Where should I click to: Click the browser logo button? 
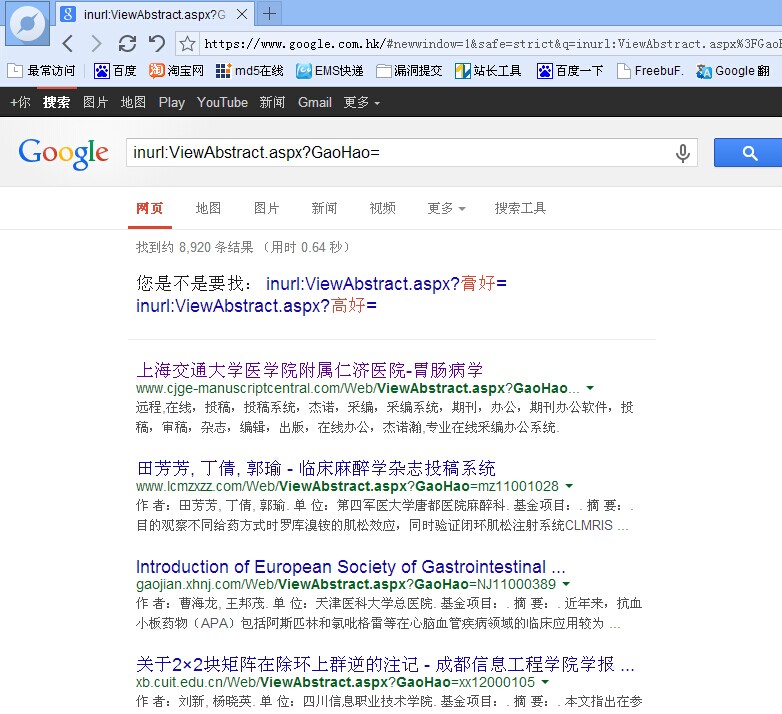[x=27, y=23]
